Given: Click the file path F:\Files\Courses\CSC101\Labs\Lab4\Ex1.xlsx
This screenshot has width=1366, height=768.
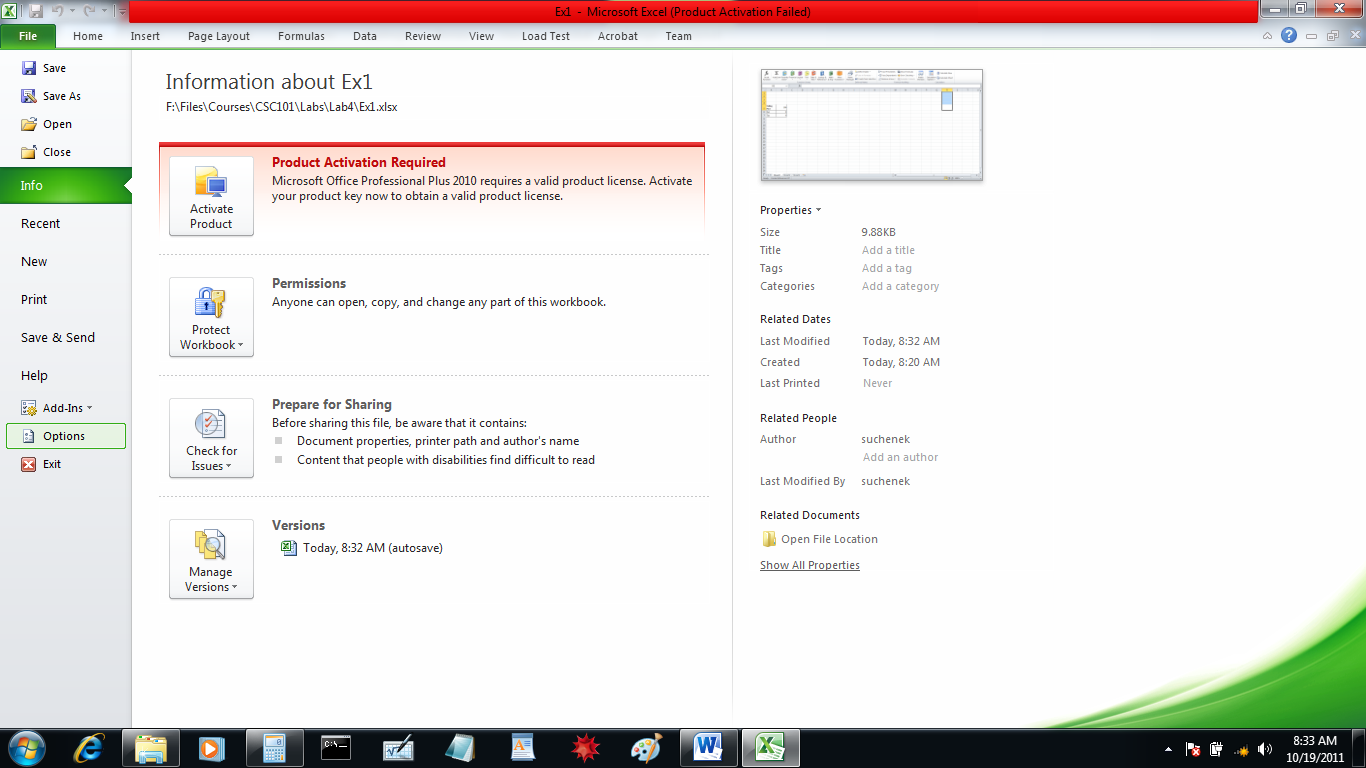Looking at the screenshot, I should [281, 107].
